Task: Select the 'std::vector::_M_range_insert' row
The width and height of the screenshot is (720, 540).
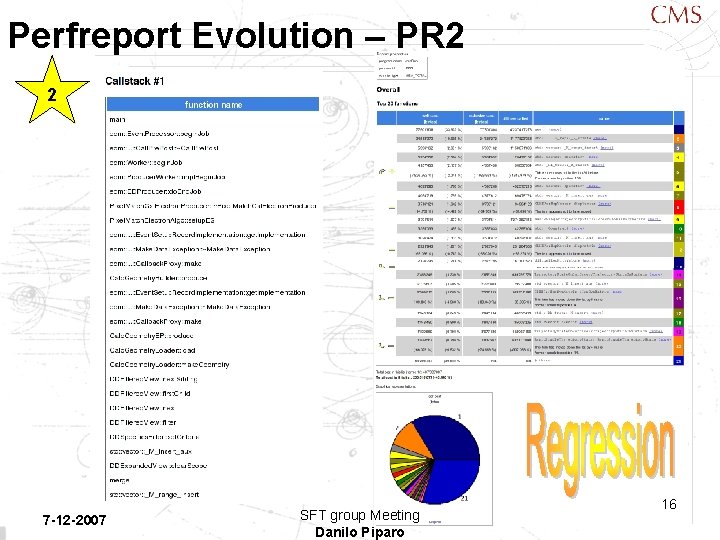Action: pos(213,495)
